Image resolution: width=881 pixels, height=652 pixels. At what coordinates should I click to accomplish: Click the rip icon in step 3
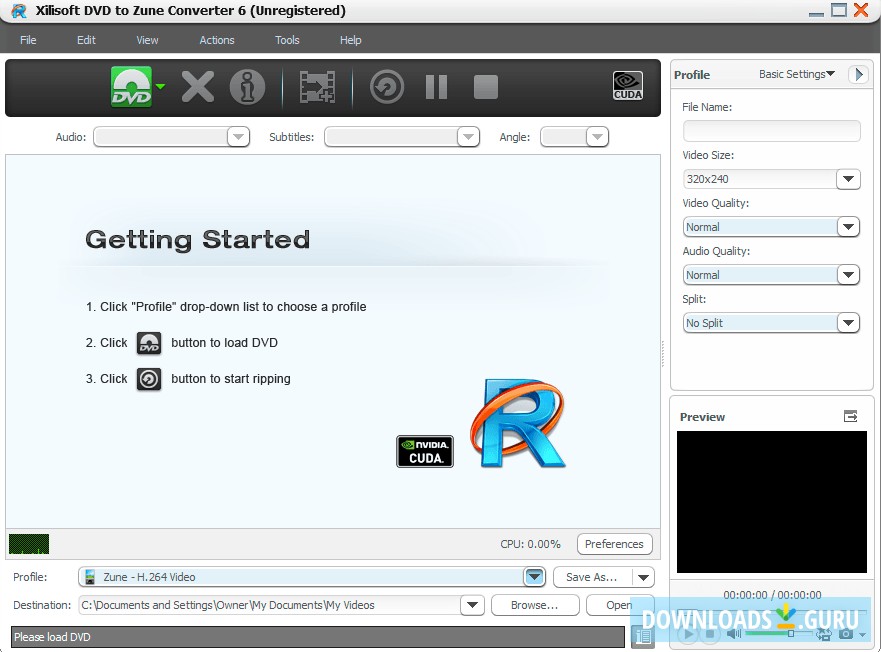tap(149, 379)
